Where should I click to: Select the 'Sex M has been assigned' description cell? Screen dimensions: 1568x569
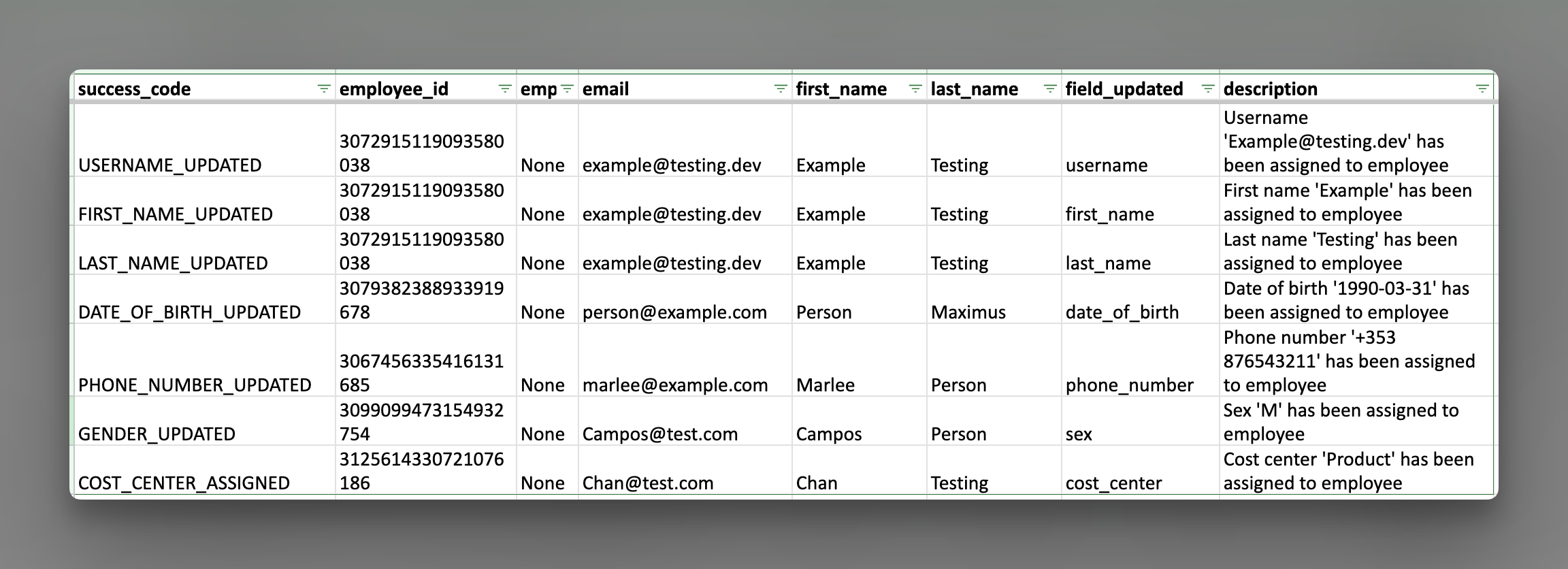1356,421
